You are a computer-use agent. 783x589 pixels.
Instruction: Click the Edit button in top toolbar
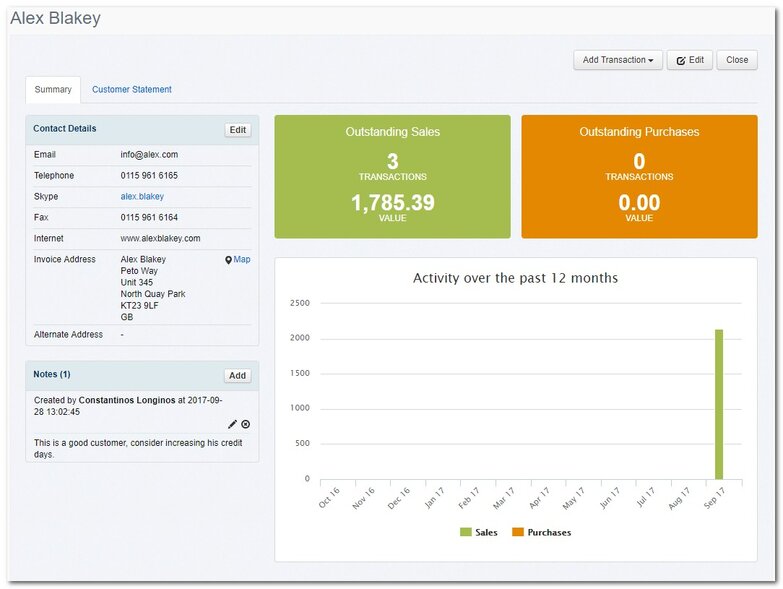tap(690, 60)
